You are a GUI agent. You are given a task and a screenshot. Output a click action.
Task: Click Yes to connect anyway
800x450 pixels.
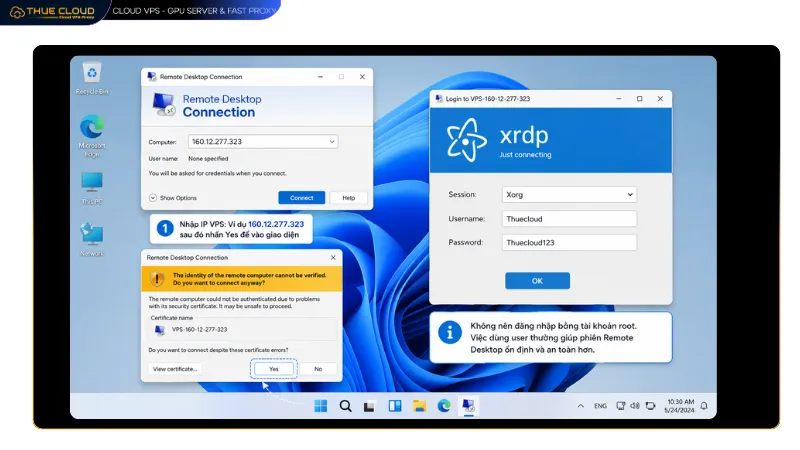pos(274,369)
